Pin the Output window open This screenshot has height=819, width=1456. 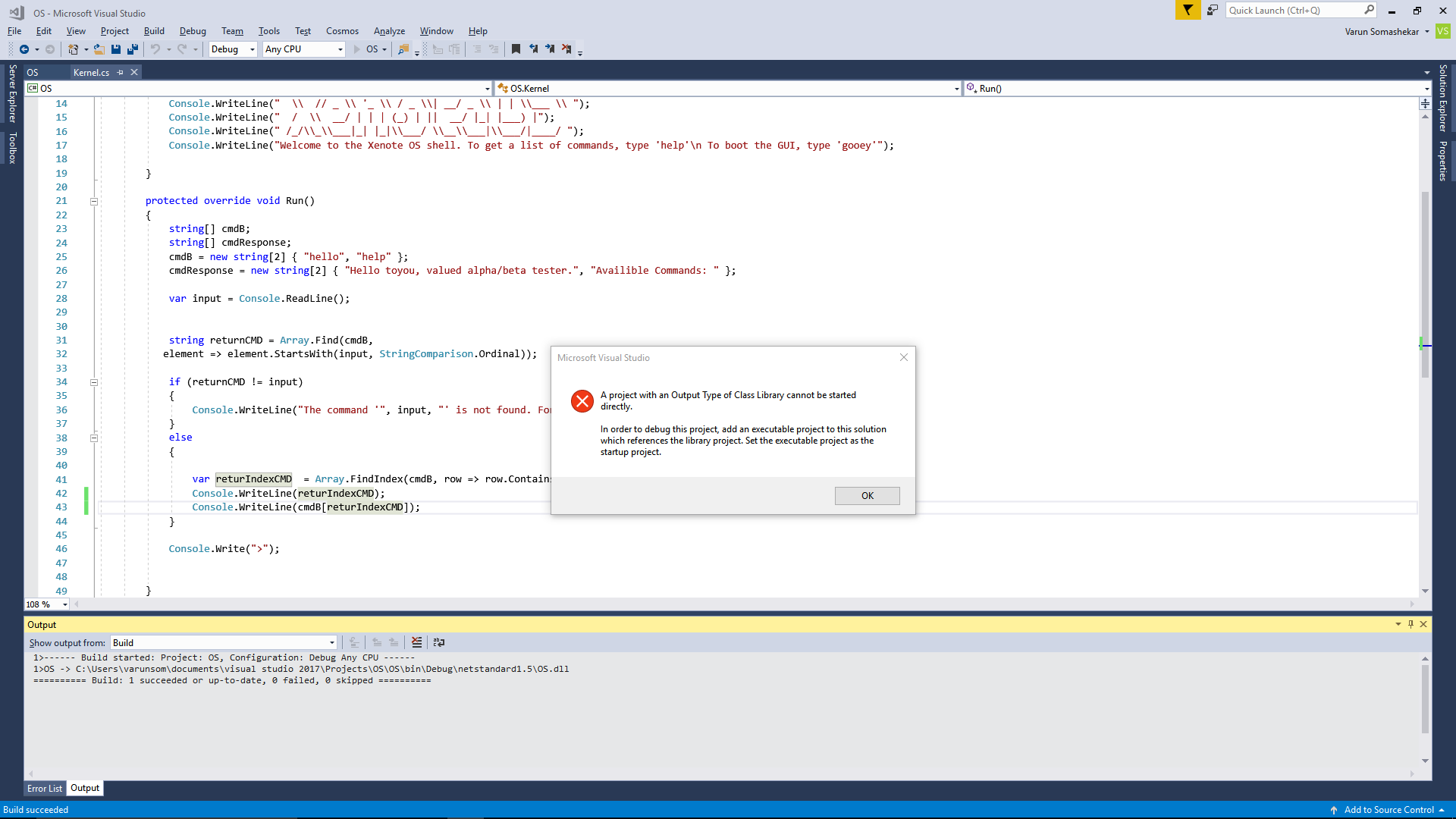click(1410, 624)
